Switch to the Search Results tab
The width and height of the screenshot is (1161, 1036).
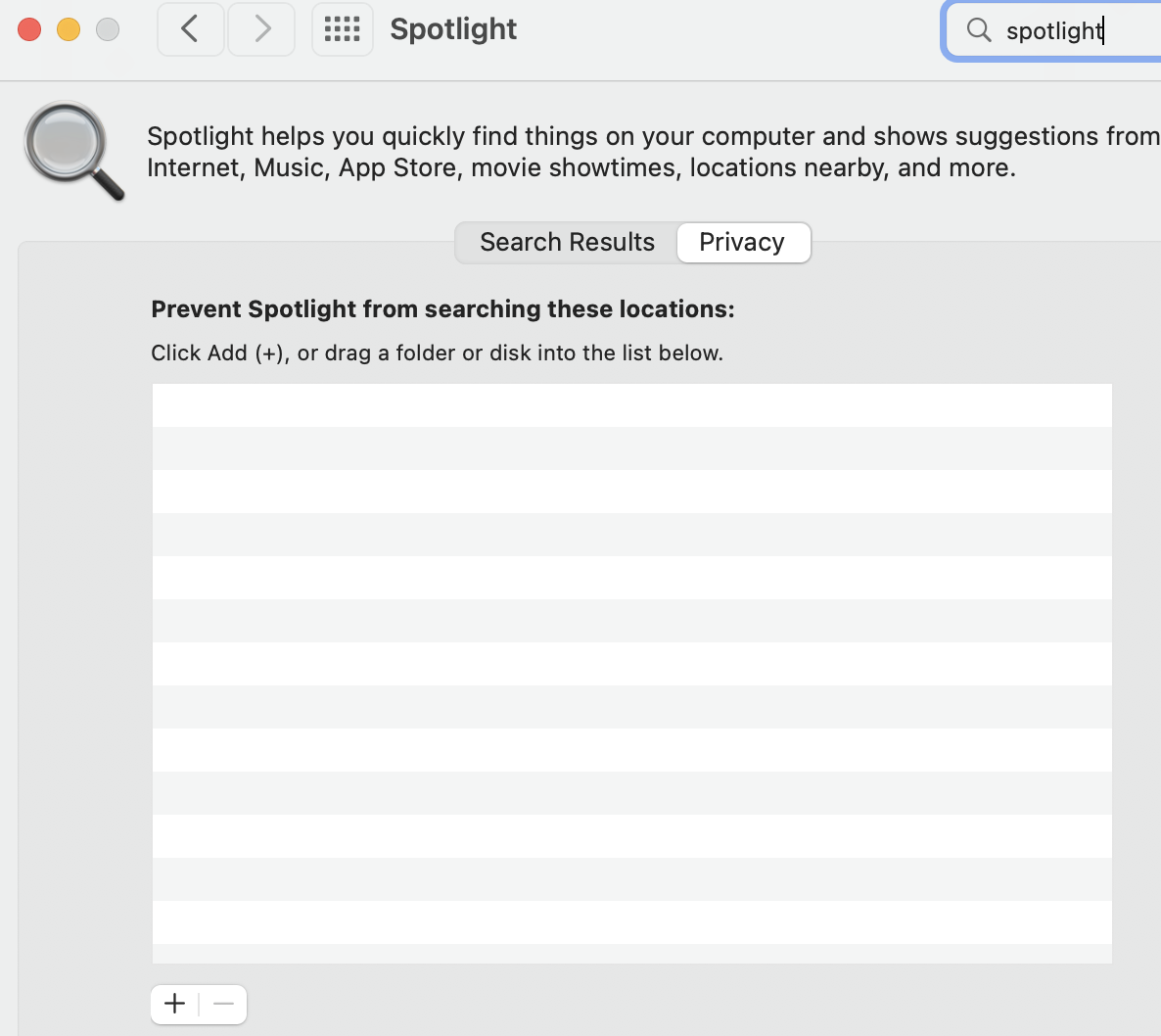pos(567,242)
